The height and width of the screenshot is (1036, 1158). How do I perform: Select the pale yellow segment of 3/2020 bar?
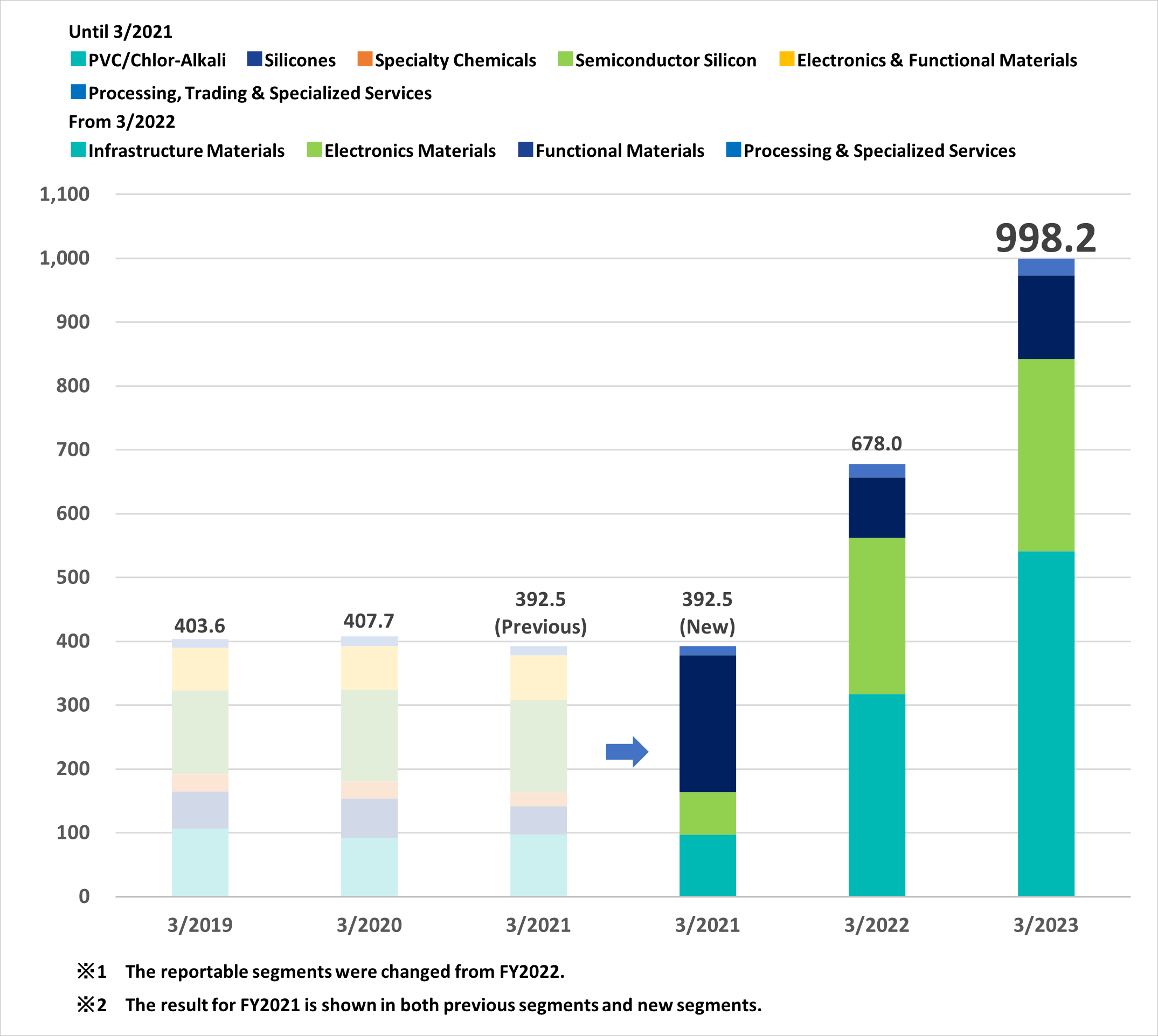(x=369, y=668)
